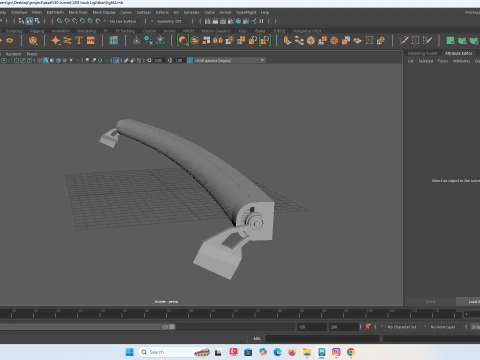Click the first green-bracketed Combine shelf icon
The image size is (480, 360).
tap(183, 41)
